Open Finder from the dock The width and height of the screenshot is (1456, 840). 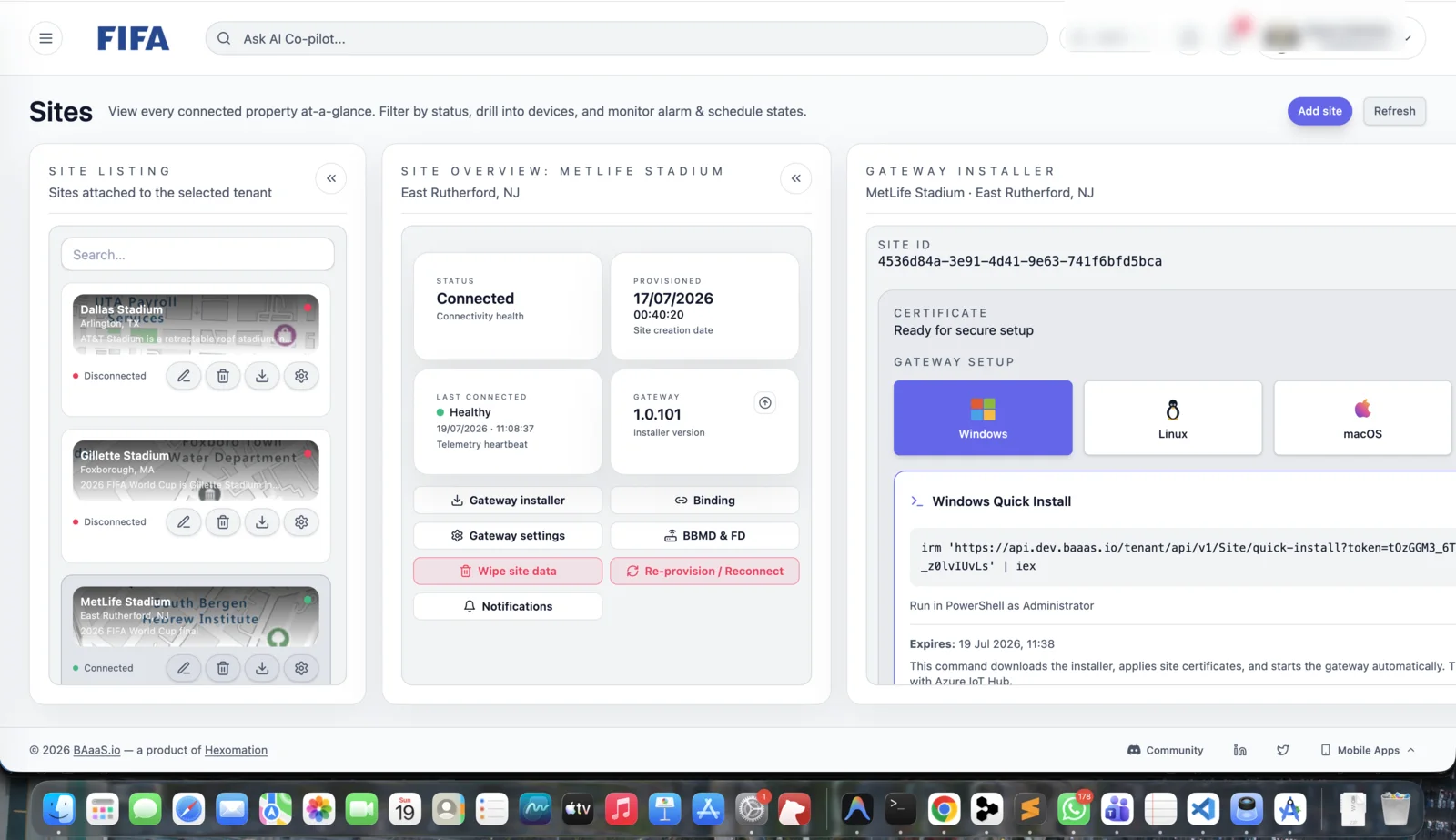point(59,808)
